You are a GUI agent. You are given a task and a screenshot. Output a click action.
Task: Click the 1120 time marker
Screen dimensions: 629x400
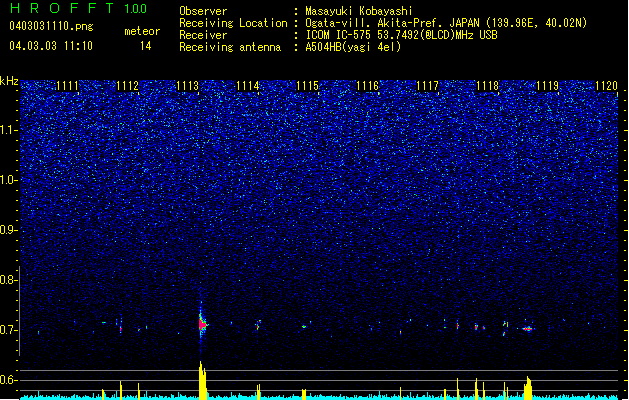[606, 86]
